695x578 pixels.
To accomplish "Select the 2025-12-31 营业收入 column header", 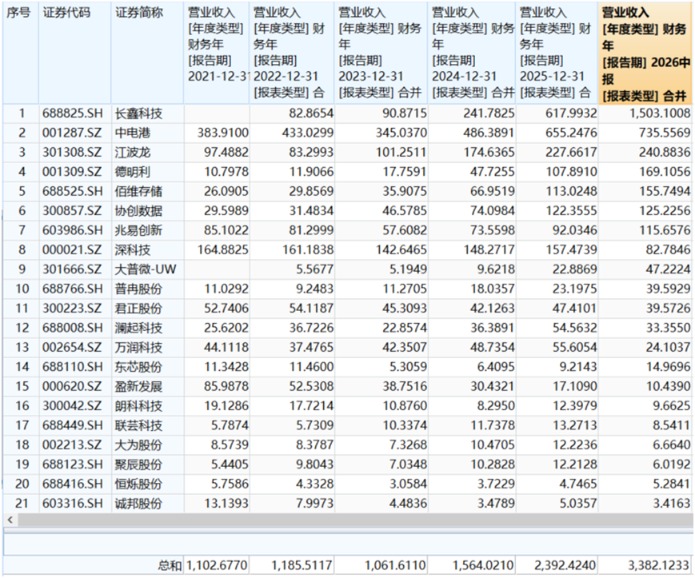I will pyautogui.click(x=557, y=53).
